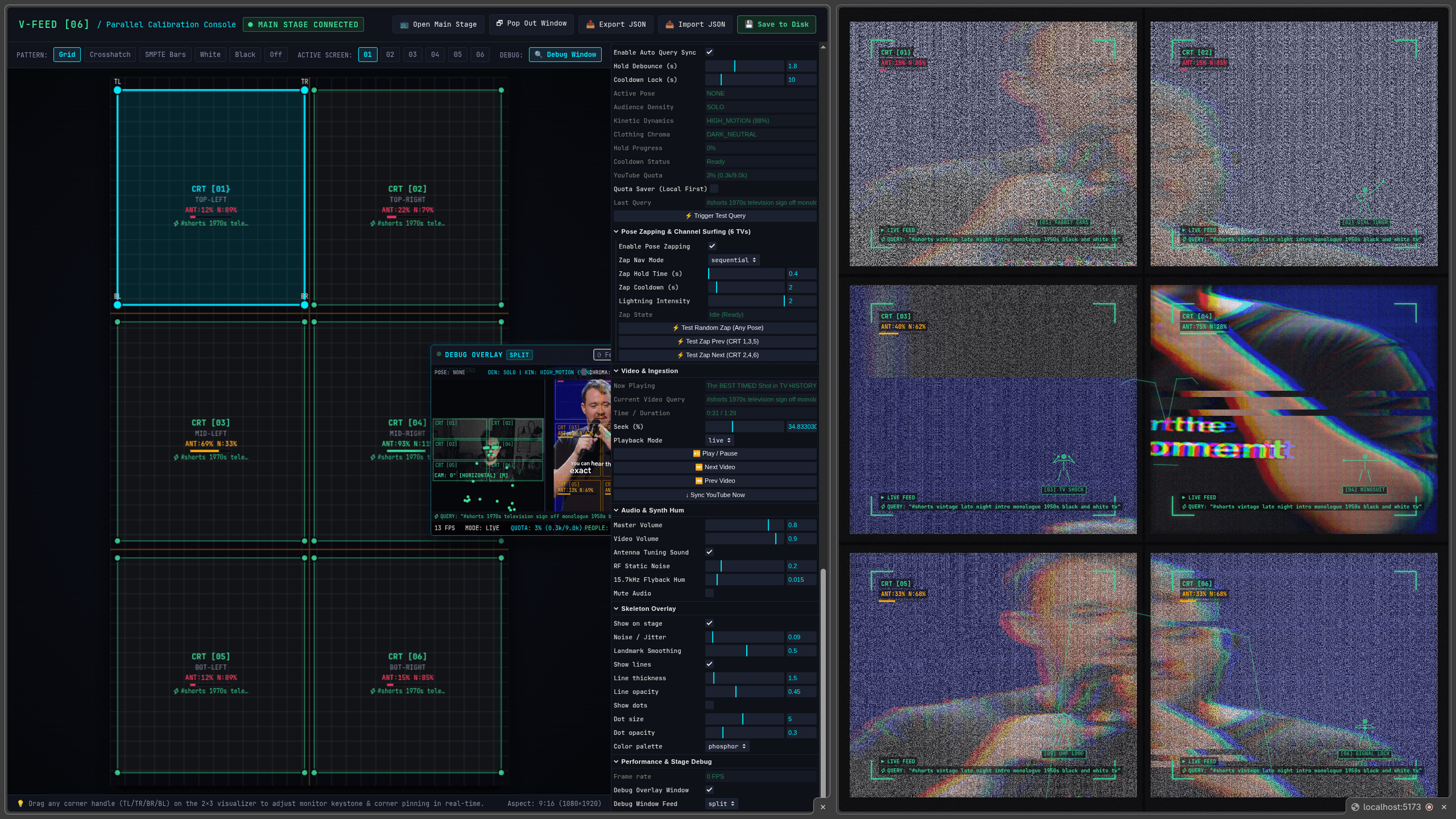
Task: Click the Sync YouTube Now arrow icon
Action: click(687, 495)
